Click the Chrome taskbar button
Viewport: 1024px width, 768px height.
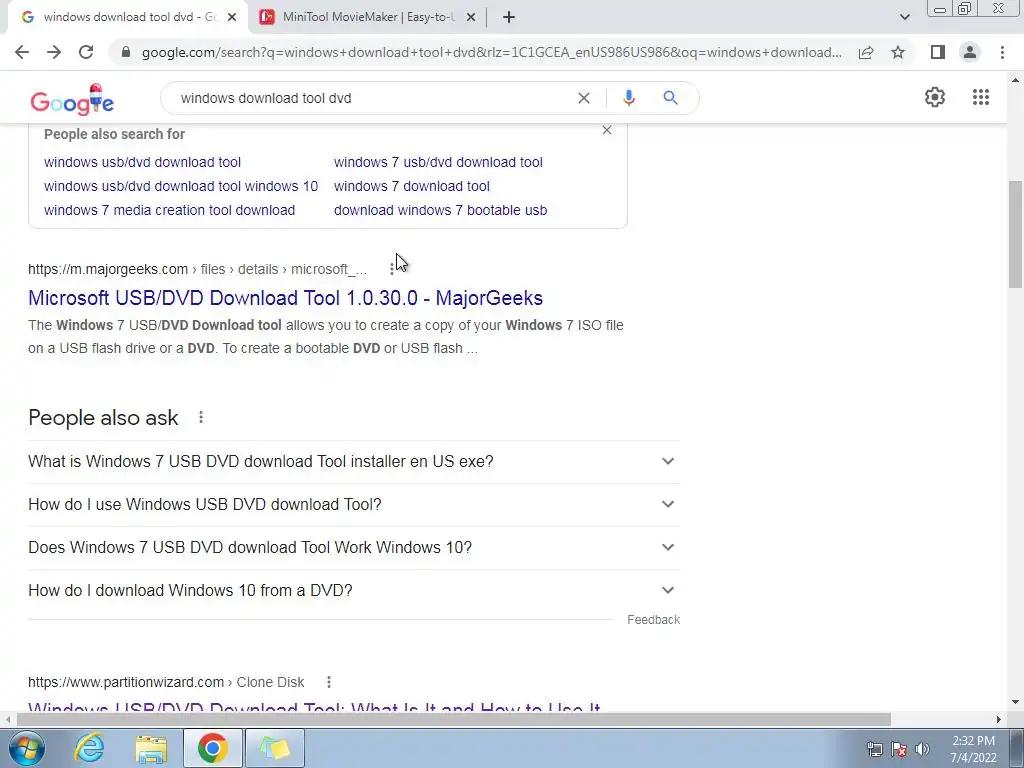pos(212,748)
